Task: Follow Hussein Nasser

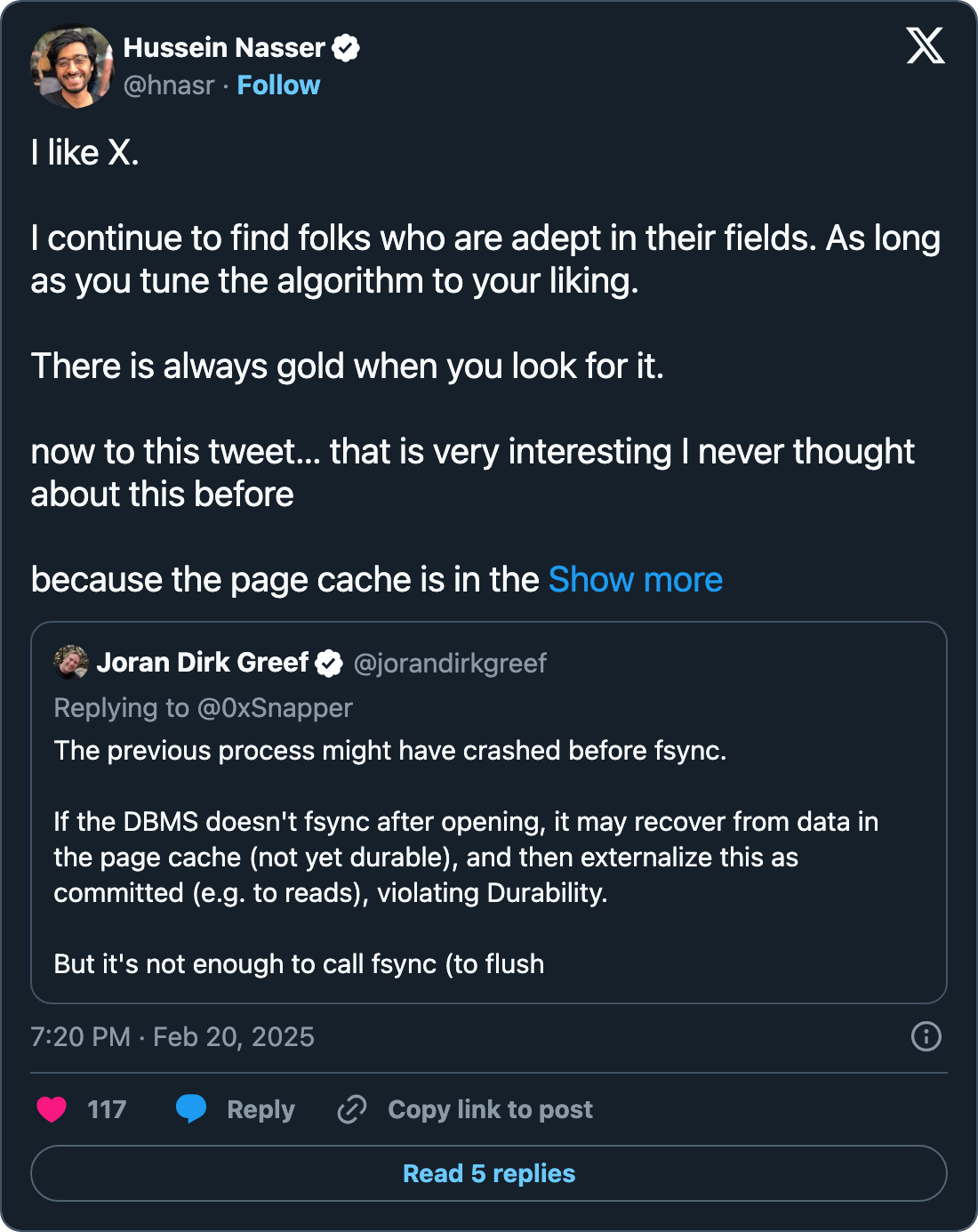Action: coord(278,85)
